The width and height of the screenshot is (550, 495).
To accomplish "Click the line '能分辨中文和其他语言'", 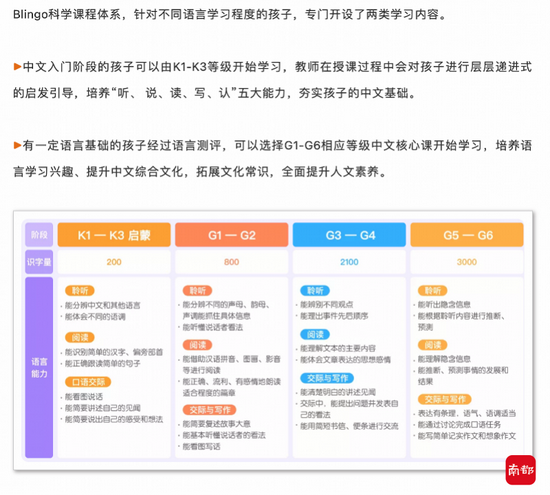I will coord(102,306).
